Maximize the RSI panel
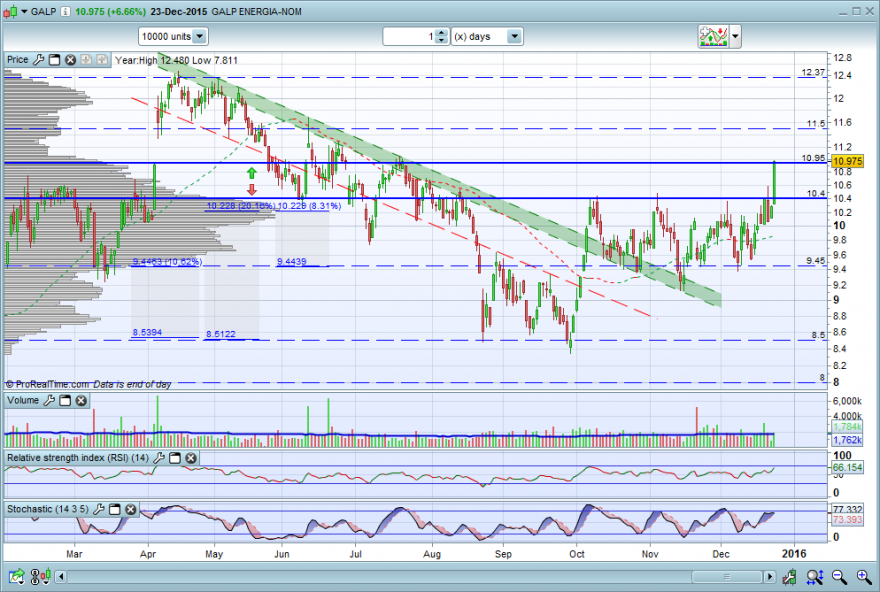The image size is (880, 592). (x=175, y=458)
